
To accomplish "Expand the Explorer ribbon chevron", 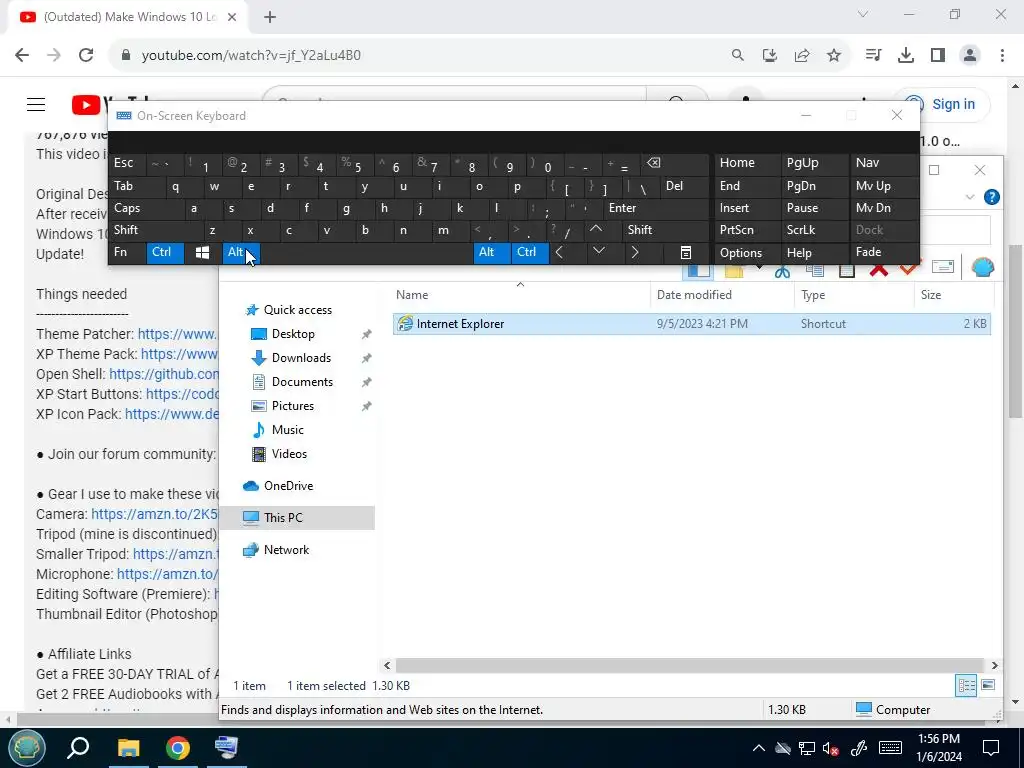I will [969, 197].
